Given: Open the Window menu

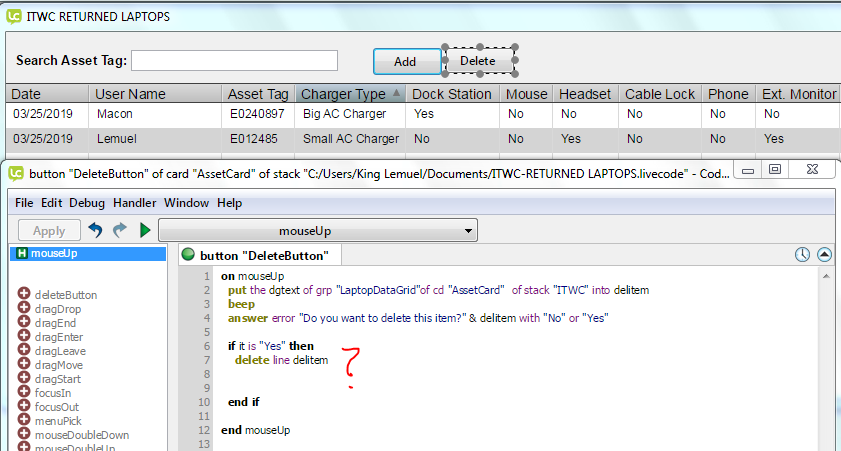Looking at the screenshot, I should (187, 203).
